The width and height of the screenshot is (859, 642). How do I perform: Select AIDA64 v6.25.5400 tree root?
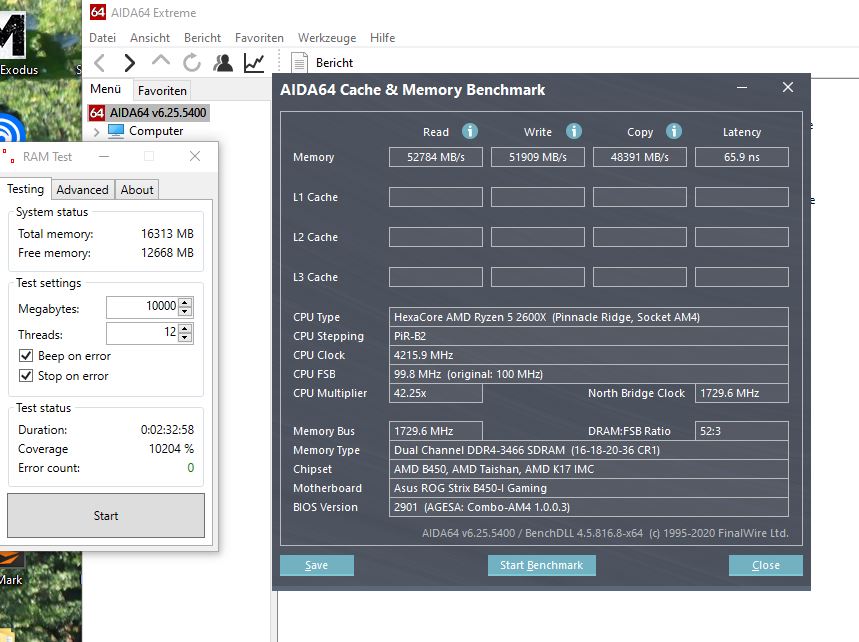point(158,113)
